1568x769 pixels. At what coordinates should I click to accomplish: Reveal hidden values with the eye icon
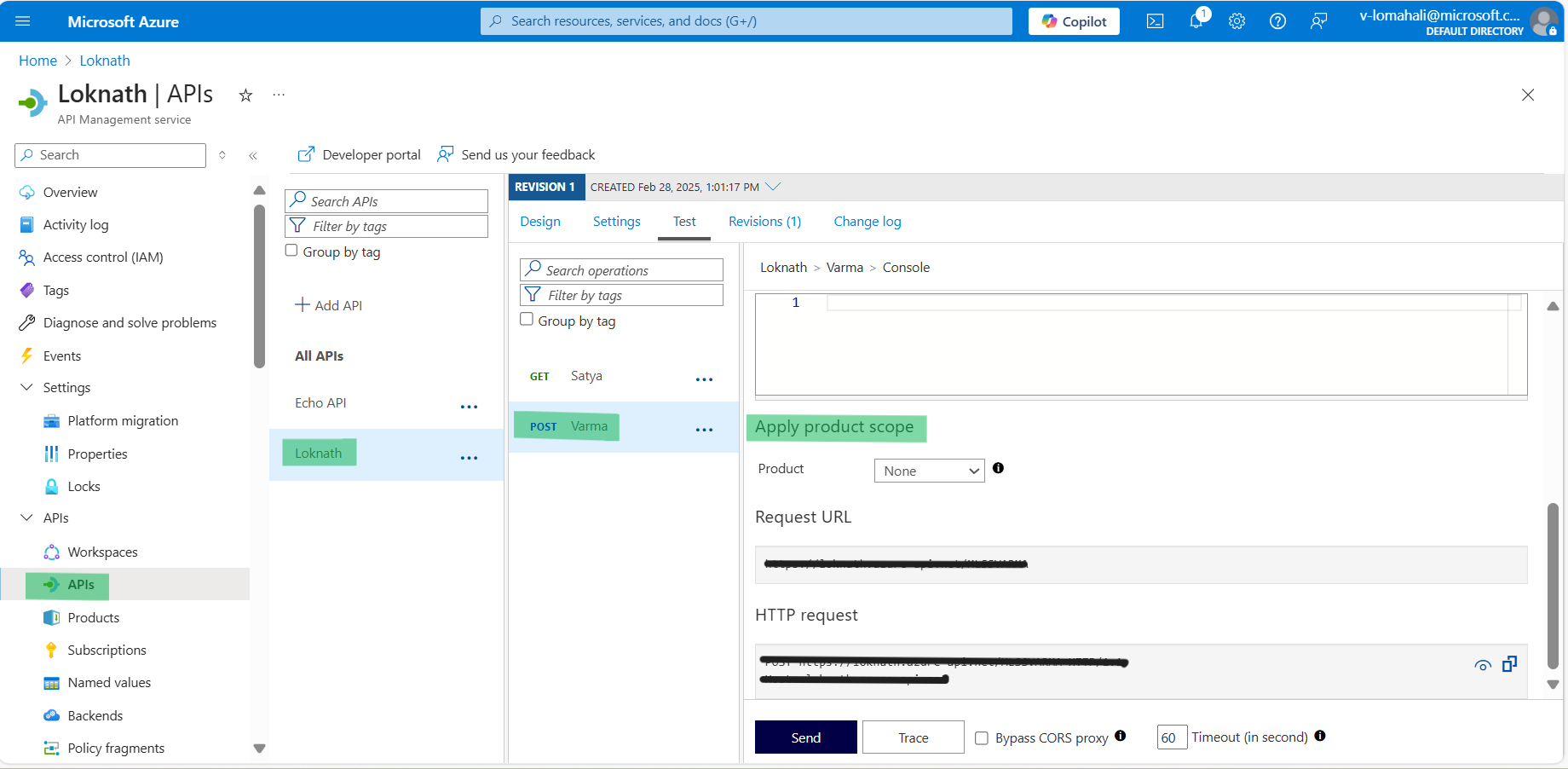[x=1483, y=666]
